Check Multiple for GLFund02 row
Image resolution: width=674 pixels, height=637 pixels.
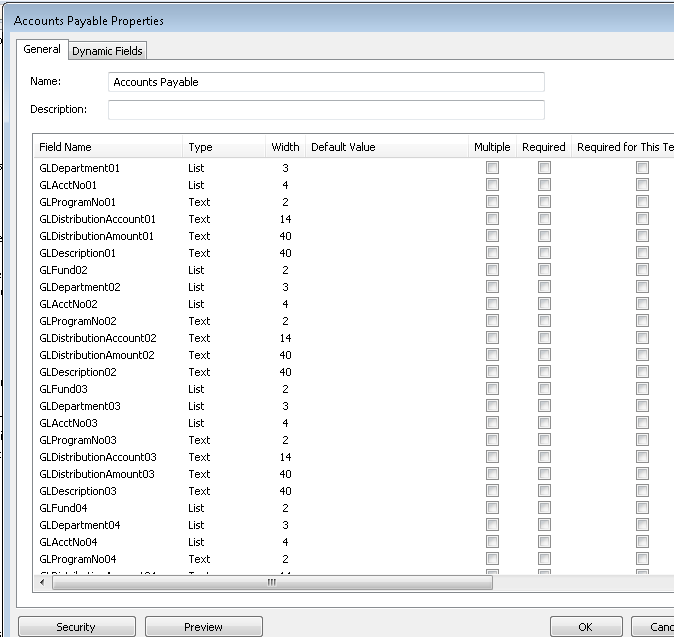click(x=492, y=271)
